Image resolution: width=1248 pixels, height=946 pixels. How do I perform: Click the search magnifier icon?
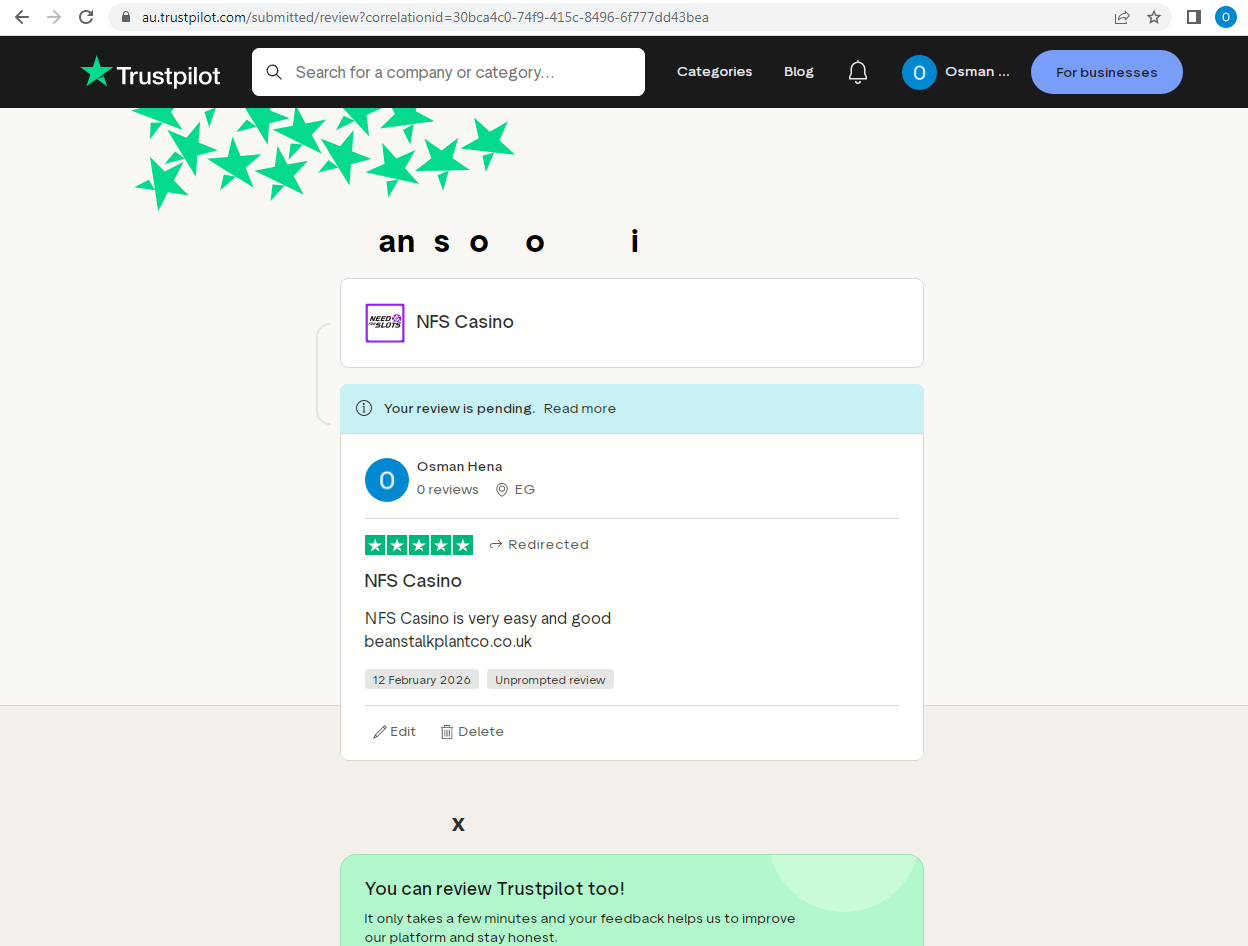[x=274, y=72]
